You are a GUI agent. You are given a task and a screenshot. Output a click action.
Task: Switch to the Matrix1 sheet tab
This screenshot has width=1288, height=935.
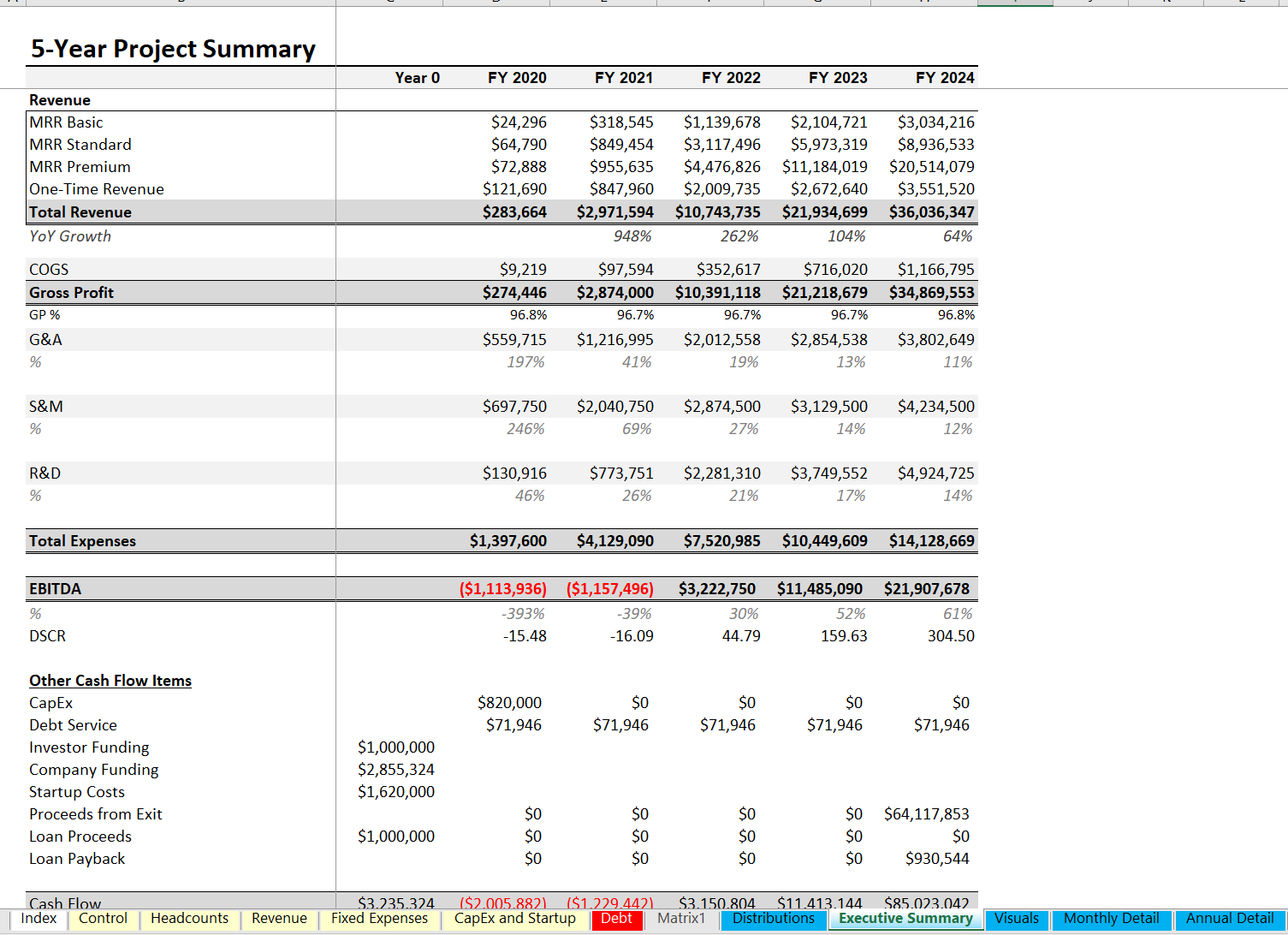(681, 919)
